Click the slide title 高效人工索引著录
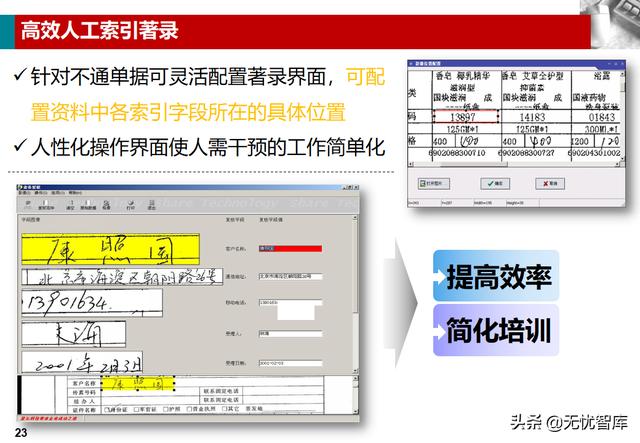This screenshot has height=443, width=640. 100,31
